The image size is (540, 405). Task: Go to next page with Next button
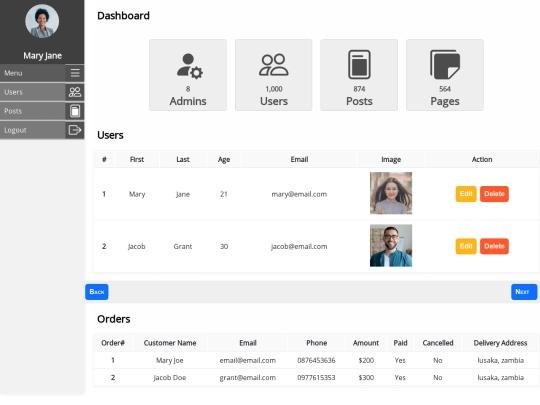coord(524,292)
